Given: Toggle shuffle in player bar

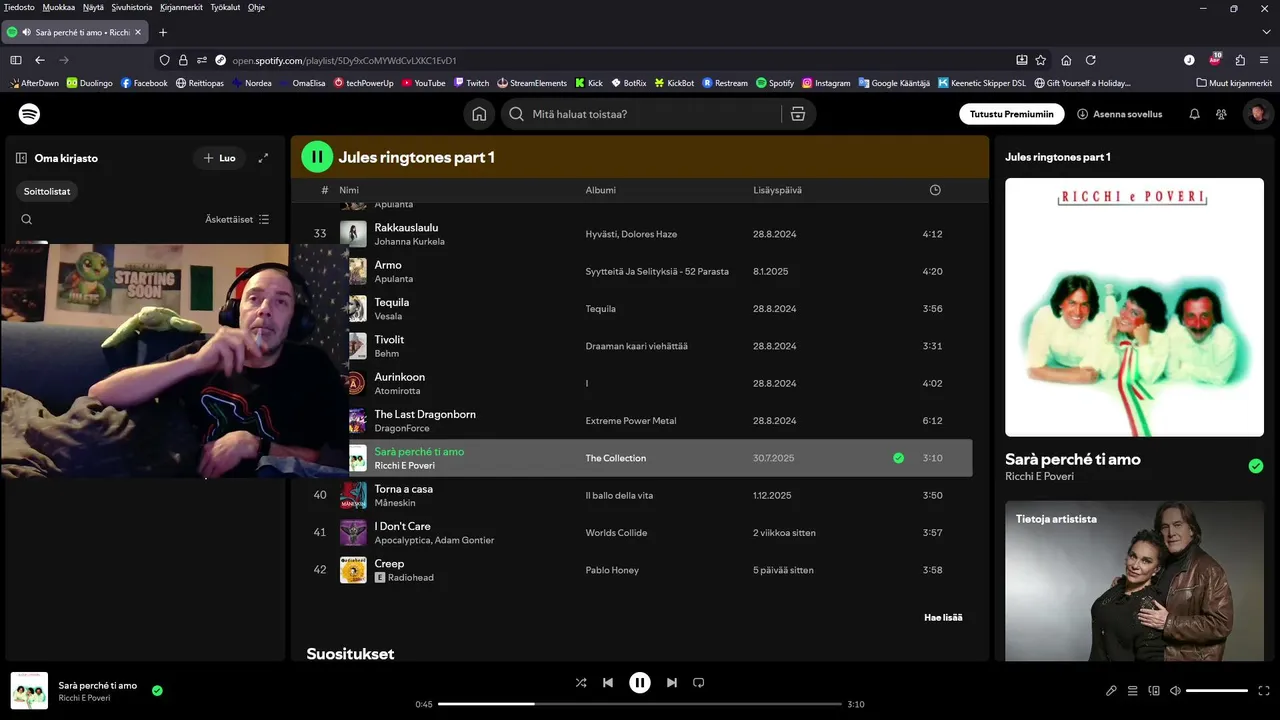Looking at the screenshot, I should point(581,683).
